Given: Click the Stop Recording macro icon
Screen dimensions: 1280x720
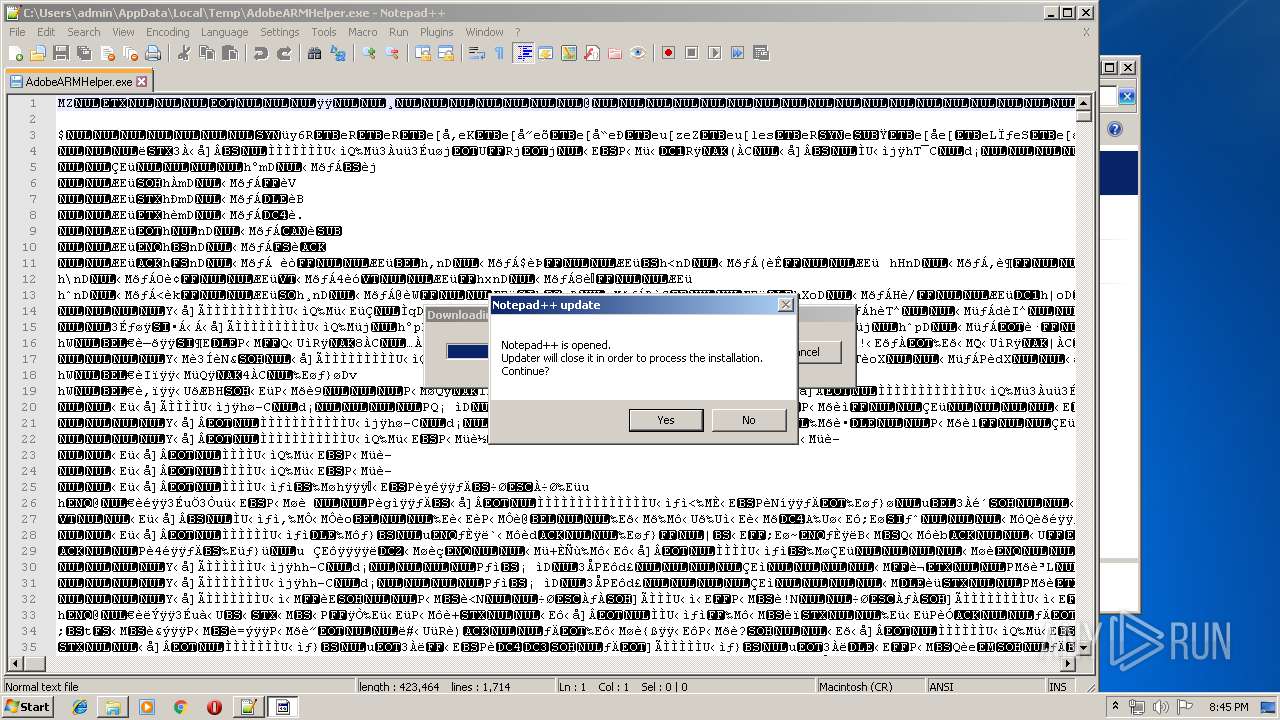Looking at the screenshot, I should (x=692, y=53).
